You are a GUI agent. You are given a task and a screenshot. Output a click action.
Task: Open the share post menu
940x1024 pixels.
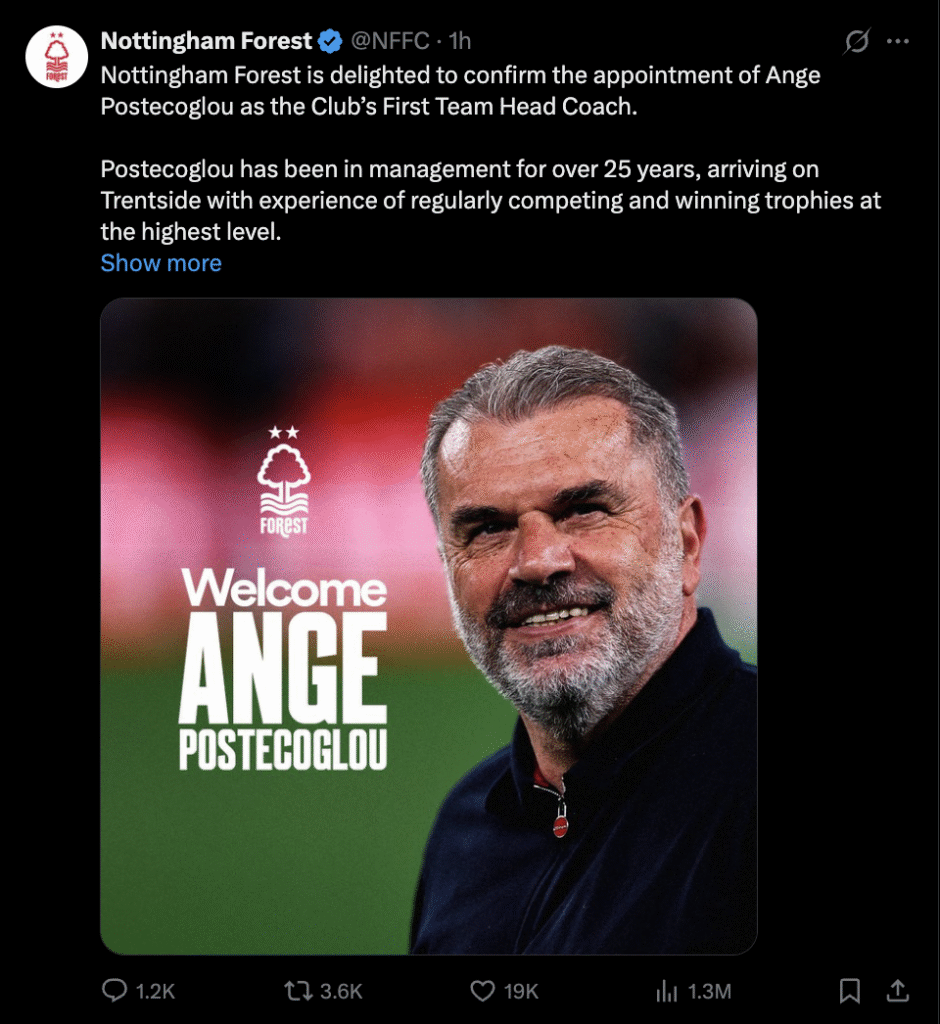tap(898, 991)
